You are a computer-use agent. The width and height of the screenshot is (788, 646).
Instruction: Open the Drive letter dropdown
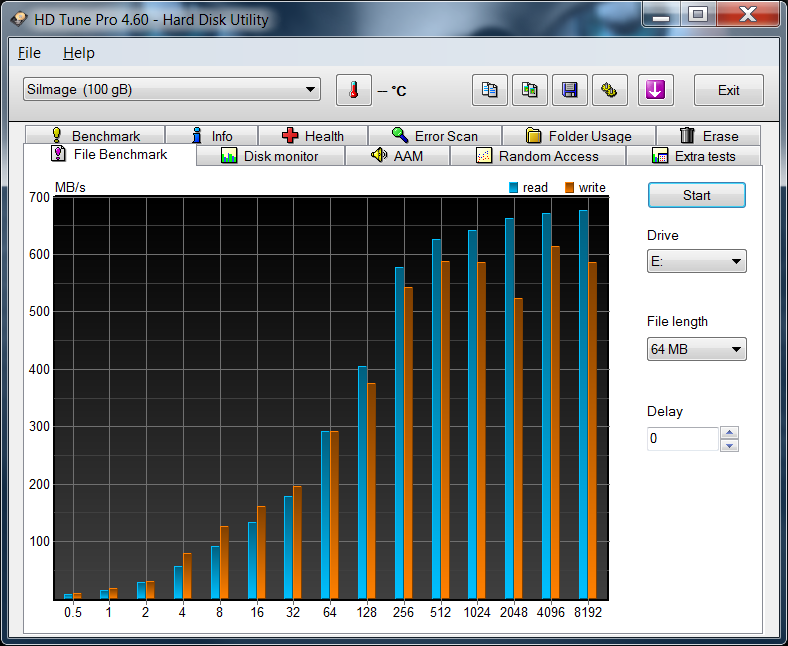pos(696,262)
